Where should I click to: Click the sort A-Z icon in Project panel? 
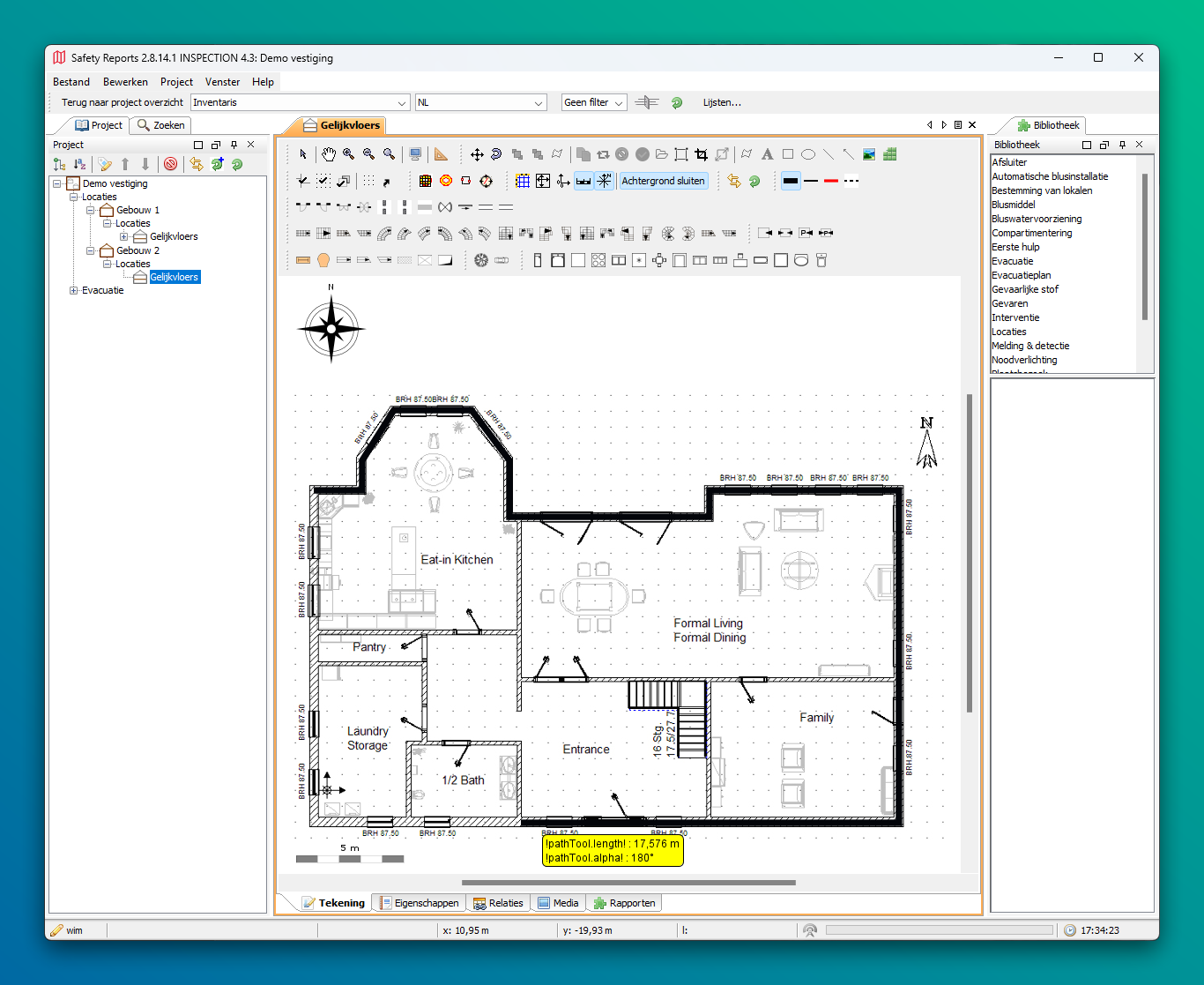[80, 164]
